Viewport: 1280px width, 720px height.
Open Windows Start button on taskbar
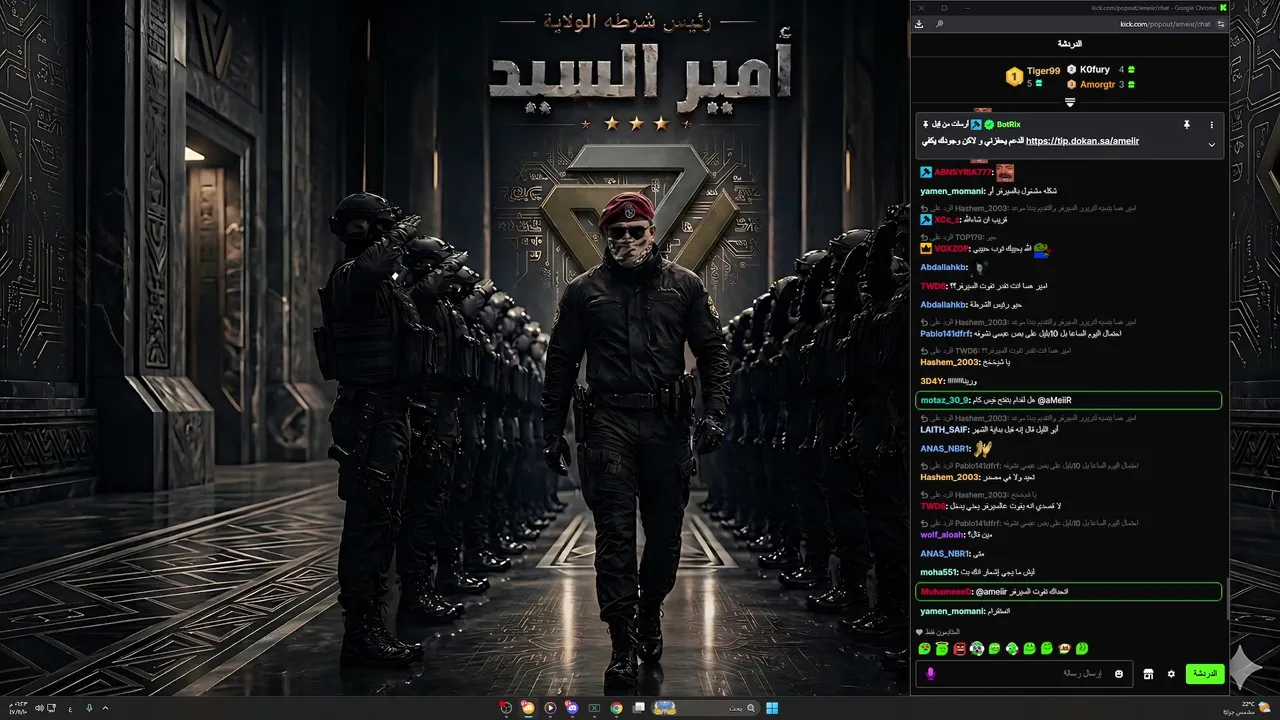click(772, 708)
